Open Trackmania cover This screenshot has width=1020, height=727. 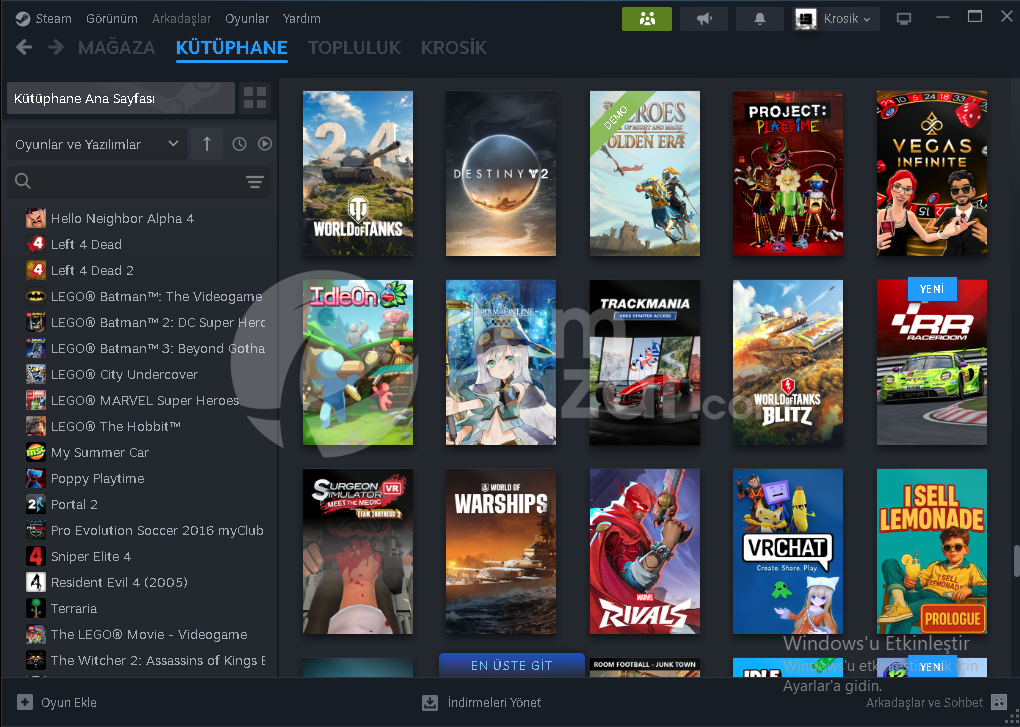[x=645, y=362]
